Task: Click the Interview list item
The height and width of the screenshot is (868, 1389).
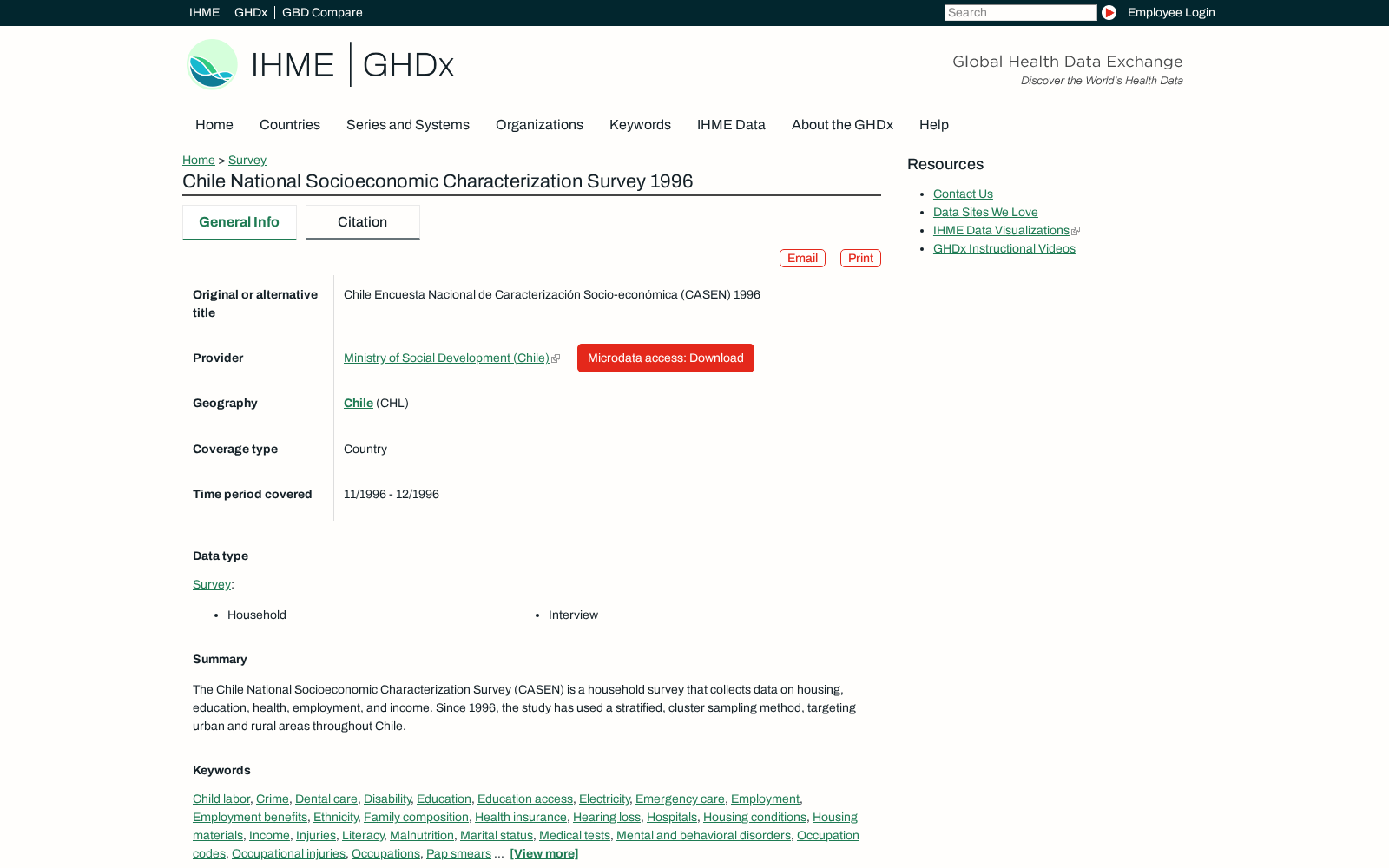Action: click(x=573, y=615)
